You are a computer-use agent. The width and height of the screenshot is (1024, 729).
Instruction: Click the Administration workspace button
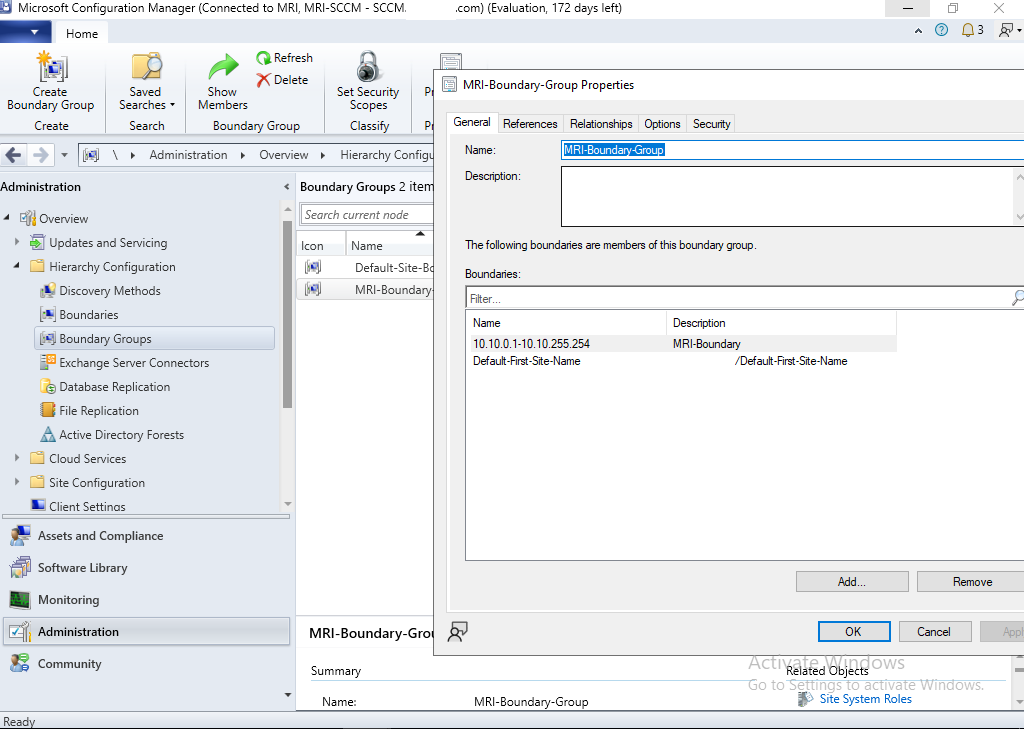pos(146,632)
